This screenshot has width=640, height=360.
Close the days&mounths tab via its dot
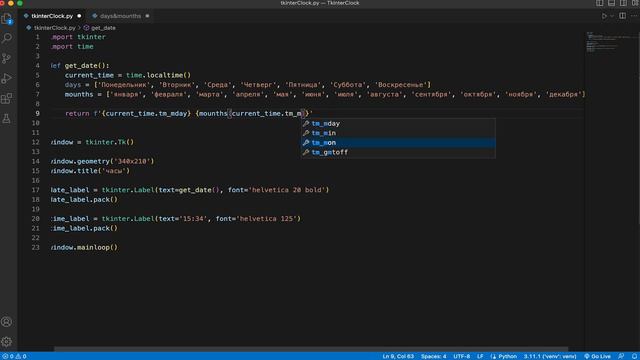tap(147, 16)
